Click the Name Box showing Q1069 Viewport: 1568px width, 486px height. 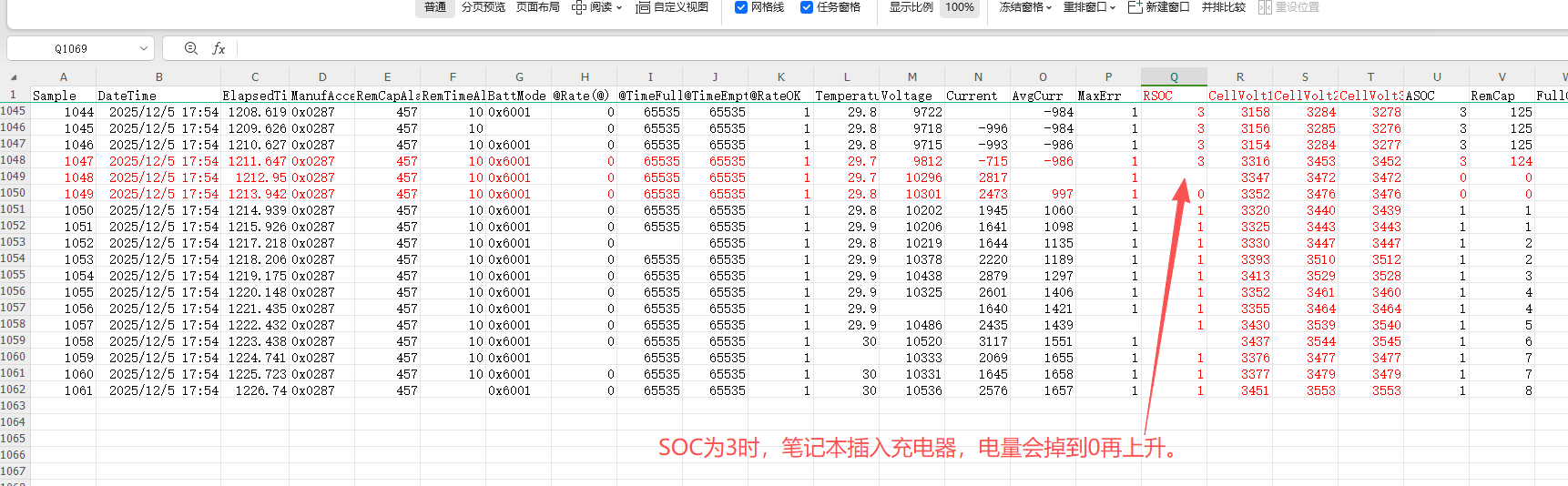tap(71, 48)
